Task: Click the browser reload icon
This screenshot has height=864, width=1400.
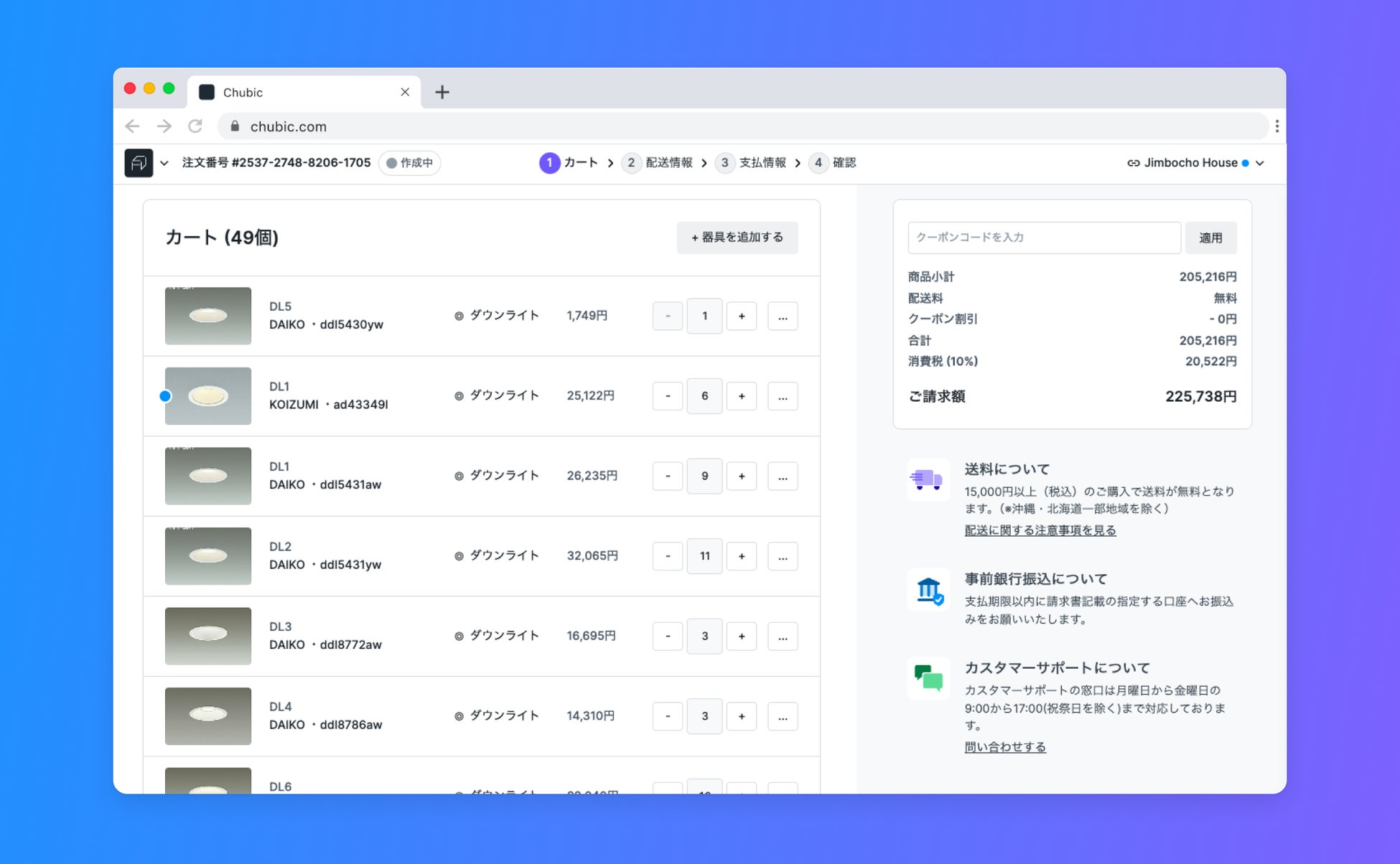Action: (x=195, y=126)
